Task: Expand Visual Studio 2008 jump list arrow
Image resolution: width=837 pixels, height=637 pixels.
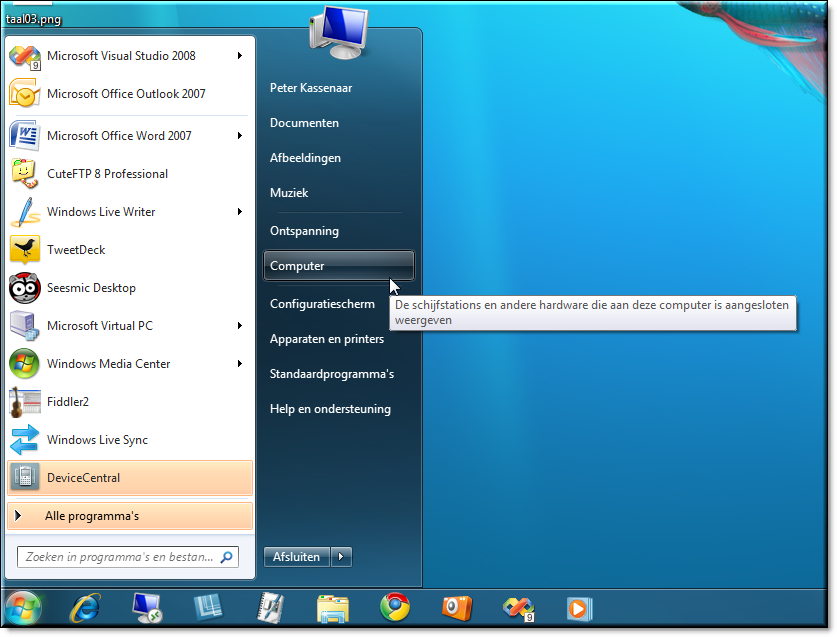Action: [240, 56]
